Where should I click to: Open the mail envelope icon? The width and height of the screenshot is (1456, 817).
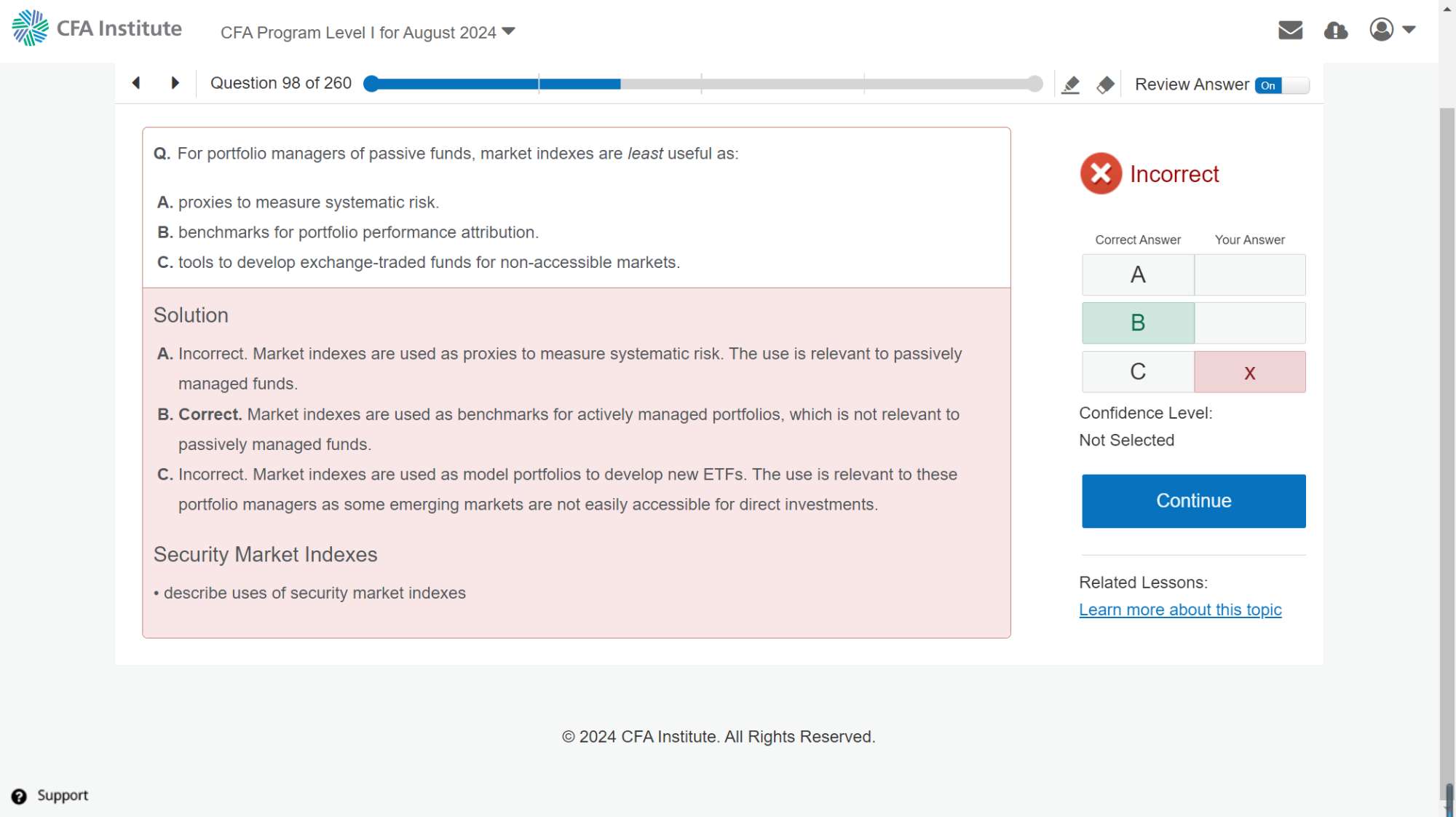point(1290,30)
